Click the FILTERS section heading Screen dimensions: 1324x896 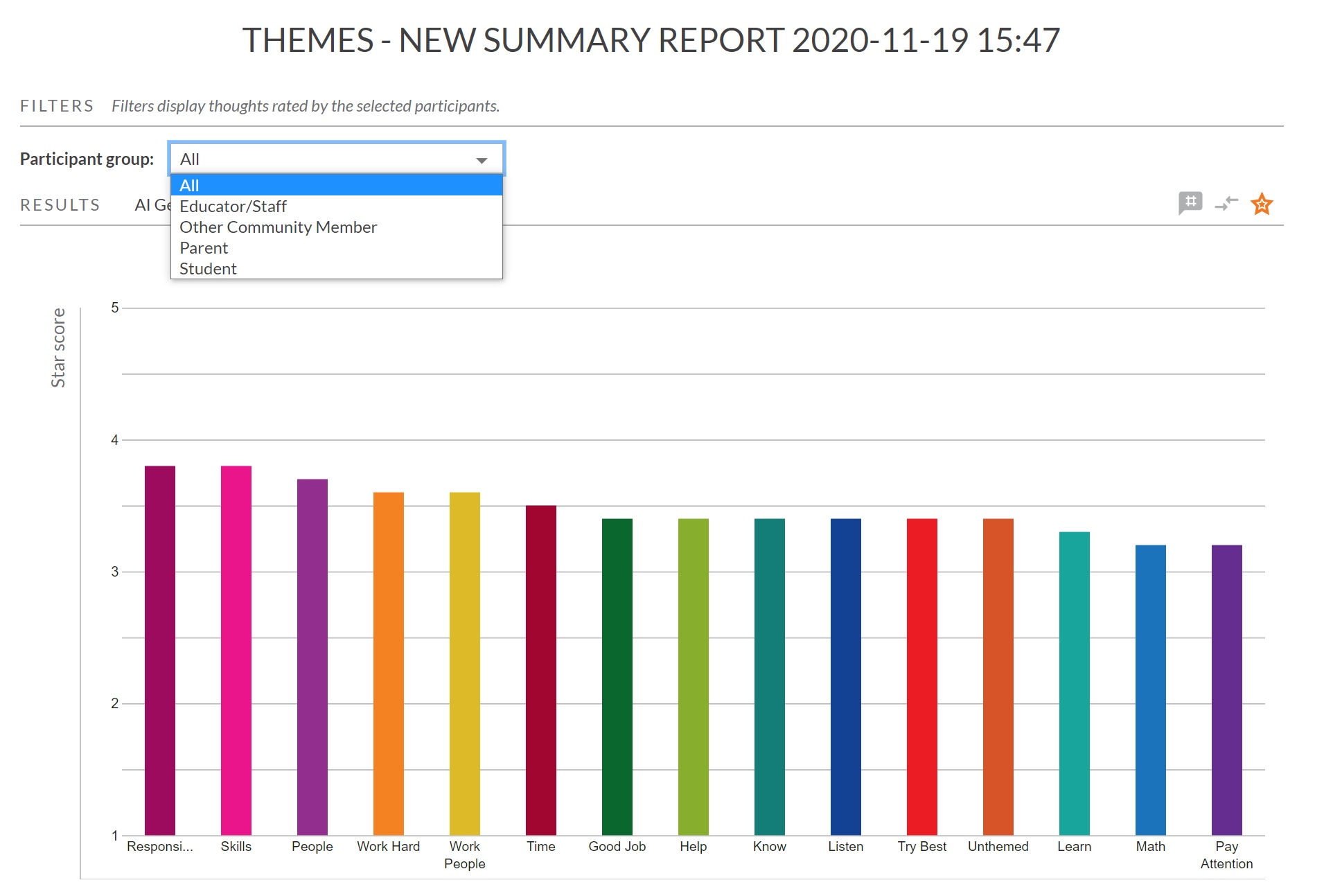click(x=57, y=106)
